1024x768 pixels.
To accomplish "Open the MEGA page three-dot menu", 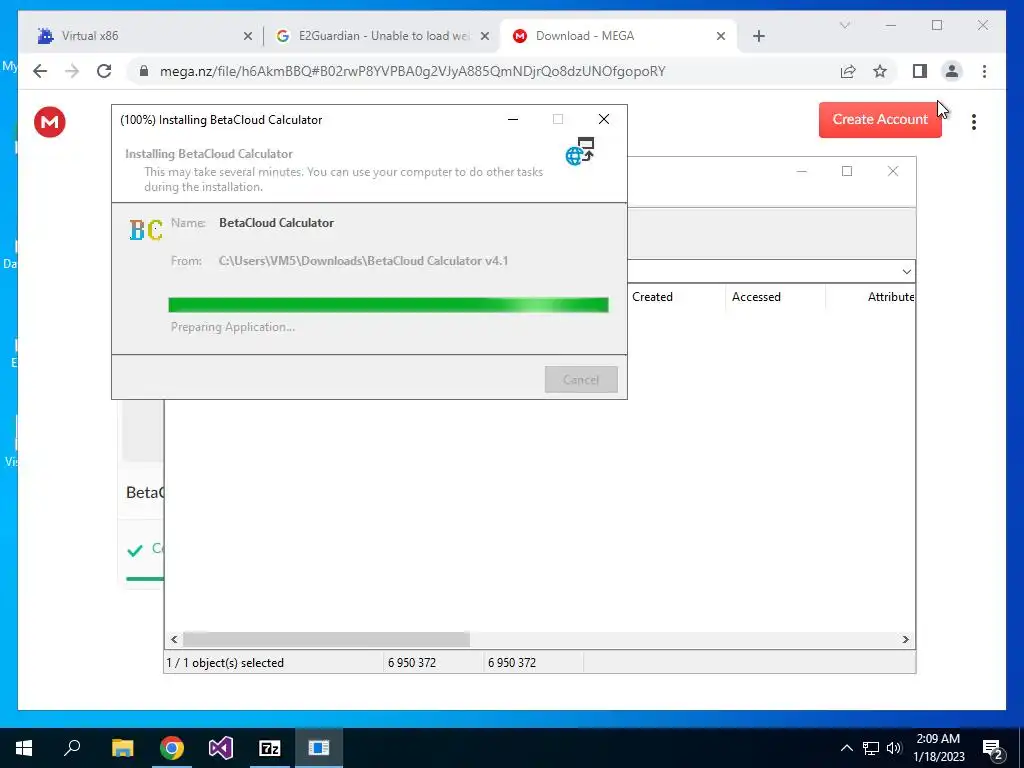I will (x=974, y=121).
